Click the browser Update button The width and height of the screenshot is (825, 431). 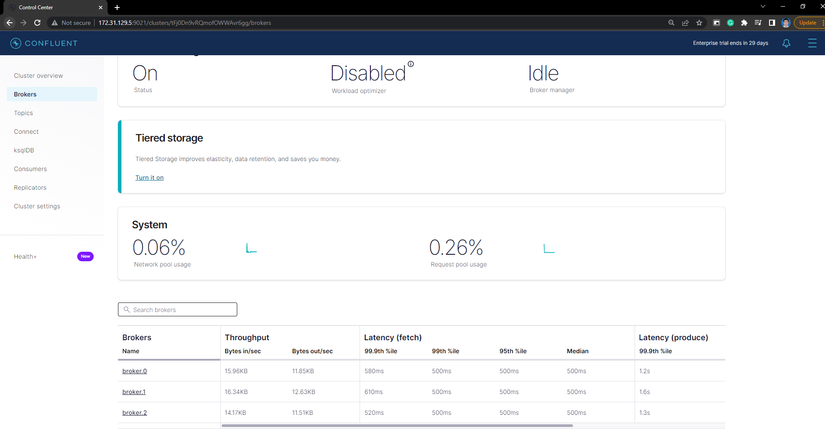click(809, 23)
